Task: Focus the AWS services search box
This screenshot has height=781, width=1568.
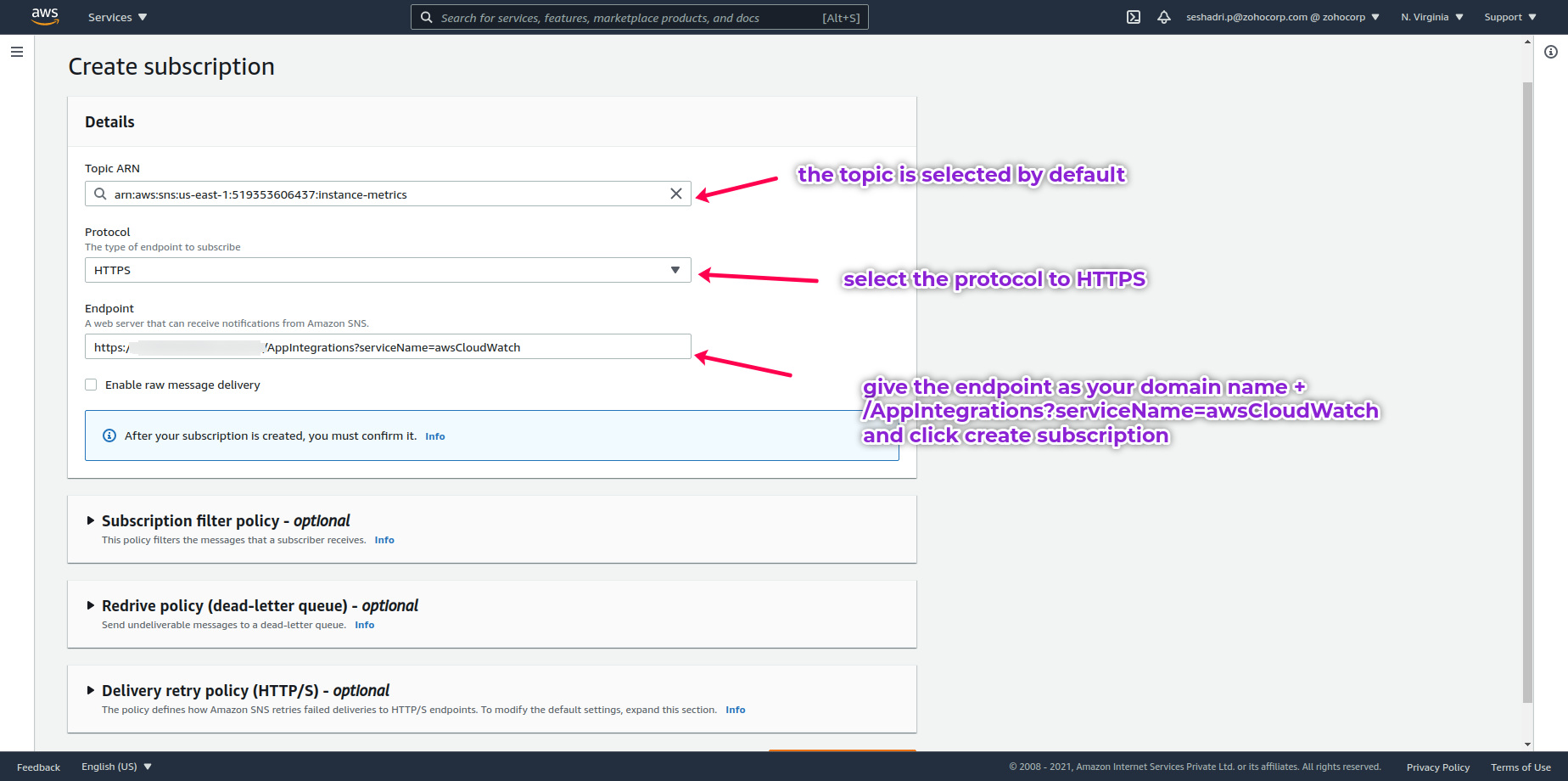Action: [x=640, y=17]
